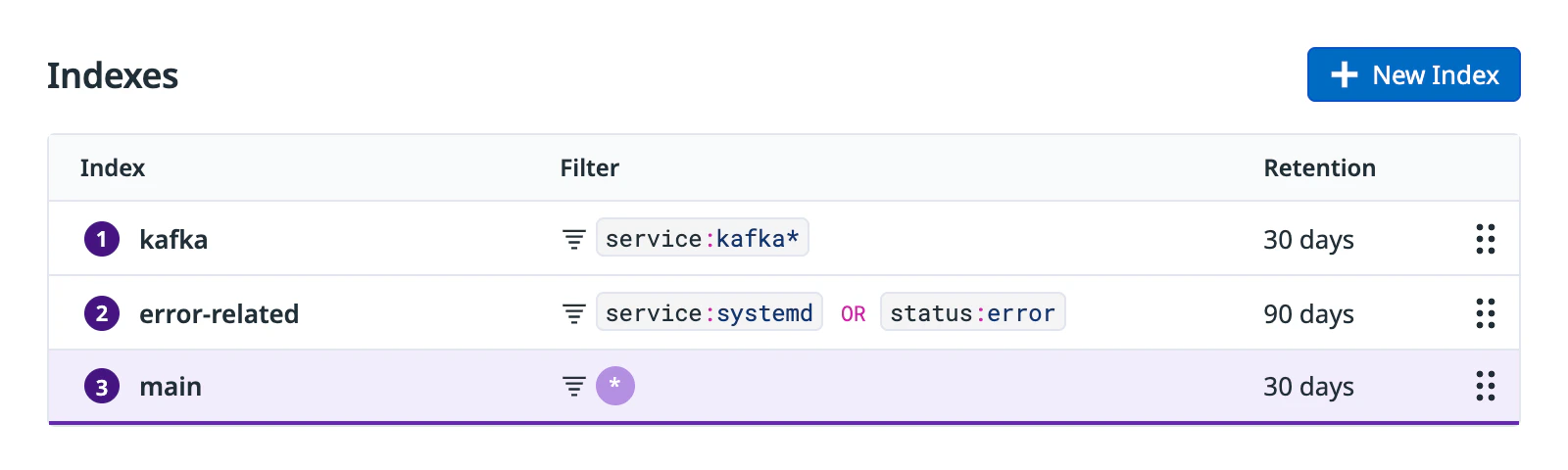Click the number 3 order badge
Image resolution: width=1568 pixels, height=470 pixels.
coord(102,387)
